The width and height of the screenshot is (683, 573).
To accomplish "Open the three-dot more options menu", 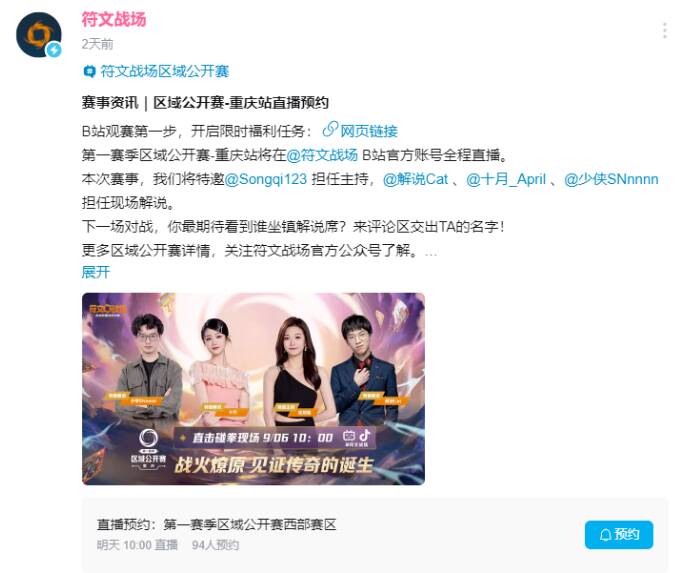I will pos(664,31).
